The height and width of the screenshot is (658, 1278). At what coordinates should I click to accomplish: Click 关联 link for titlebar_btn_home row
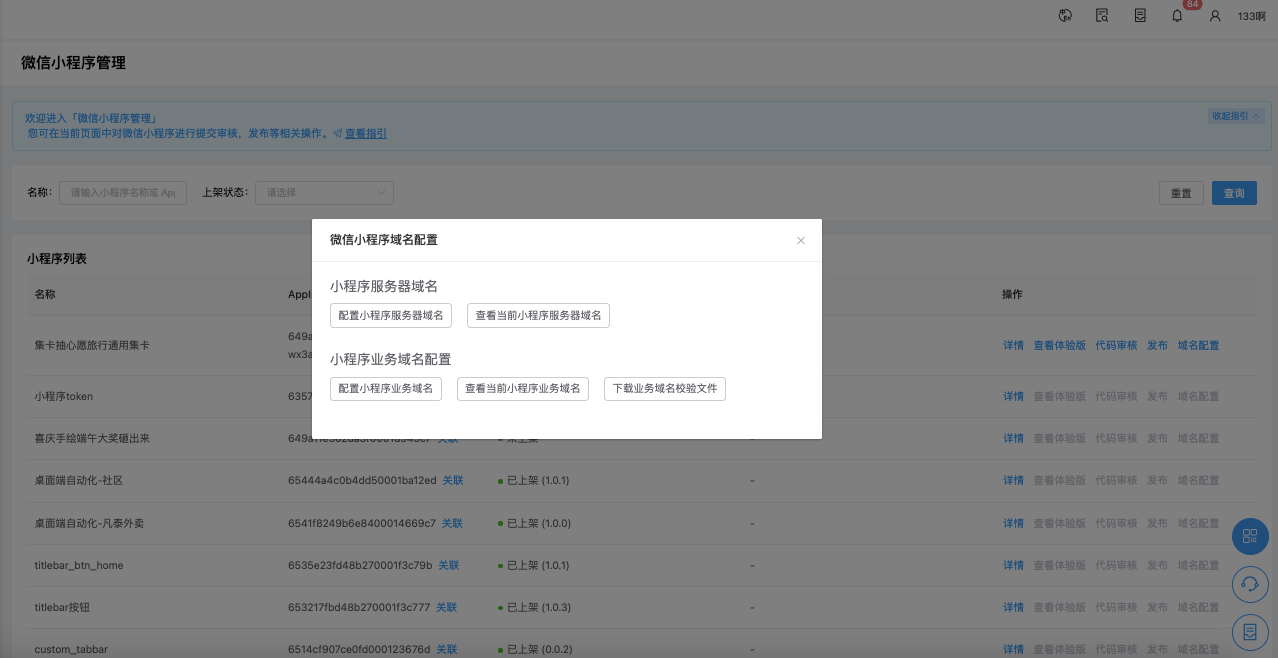(449, 566)
